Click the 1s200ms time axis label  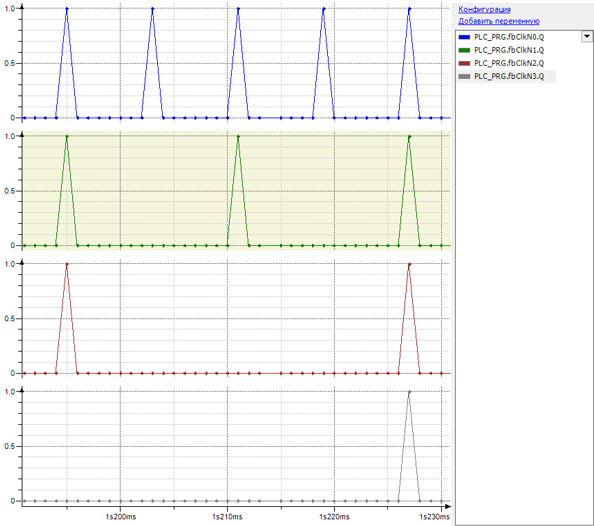pos(120,517)
